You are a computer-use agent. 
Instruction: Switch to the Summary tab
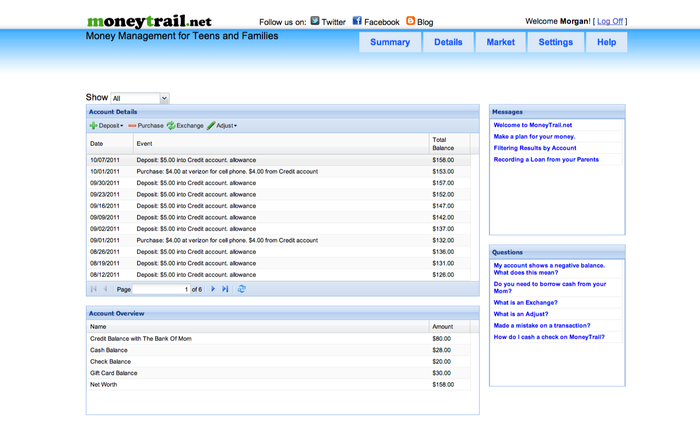click(x=390, y=42)
